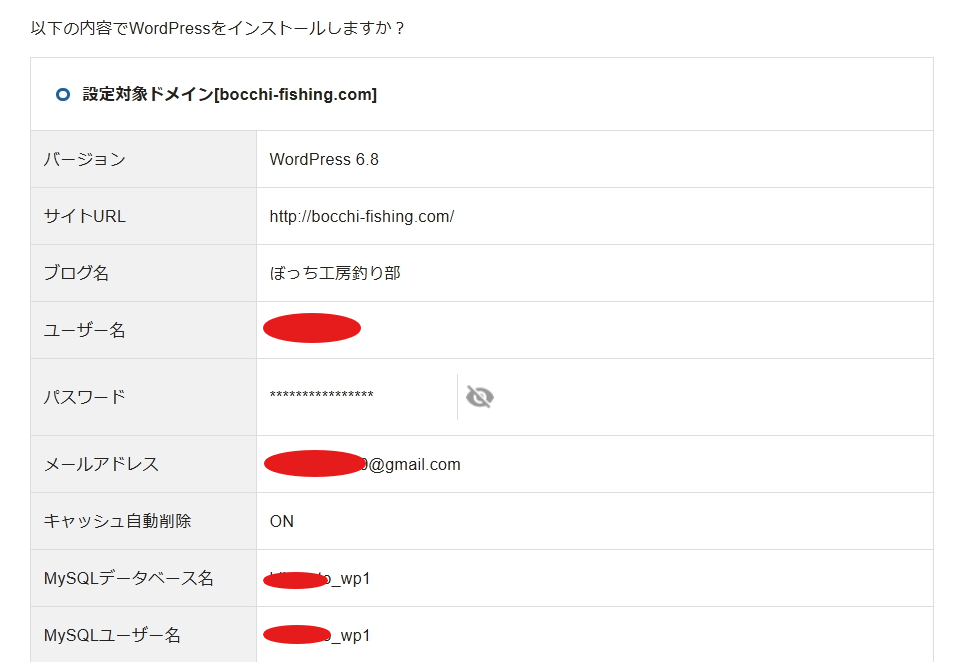This screenshot has height=662, width=960.
Task: Click the WordPress install confirmation question text
Action: pyautogui.click(x=218, y=28)
